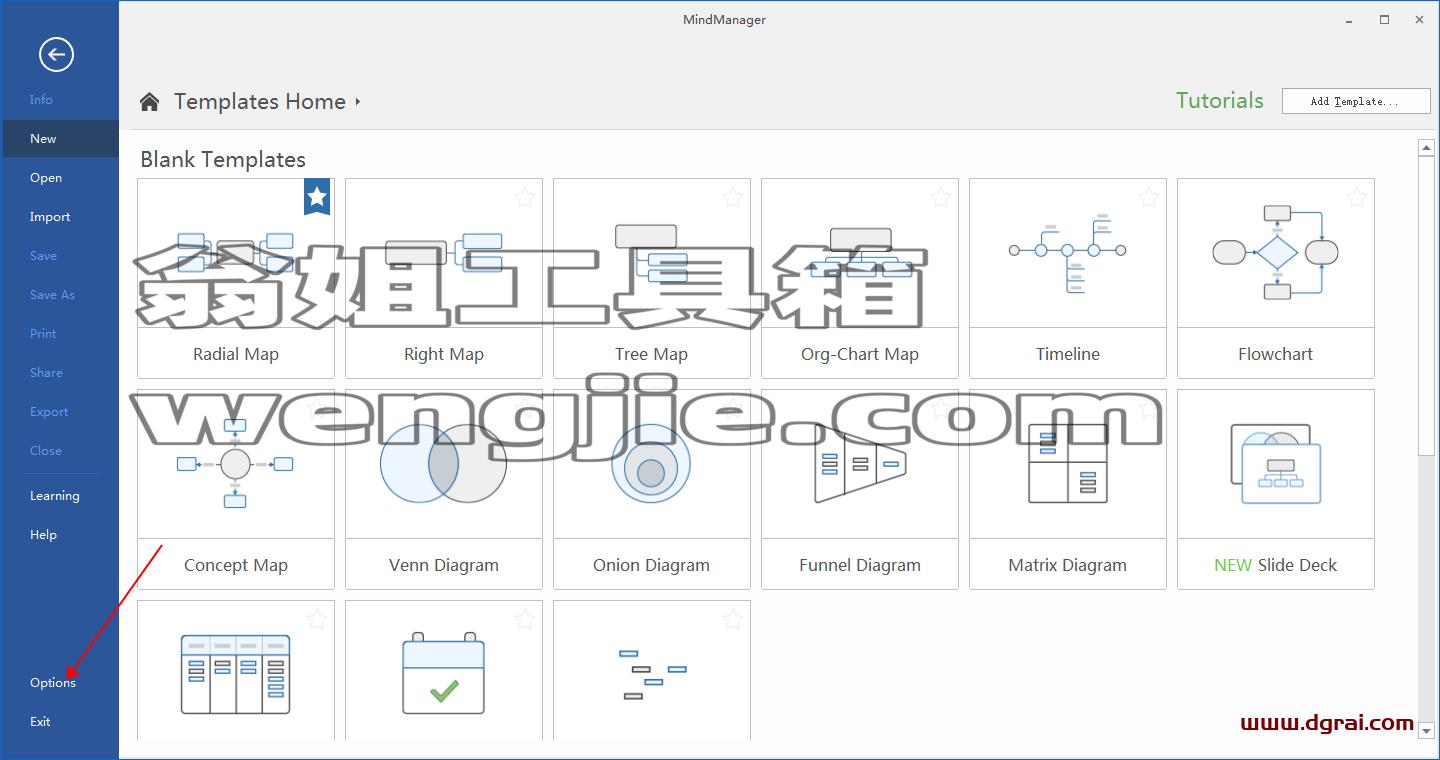This screenshot has height=760, width=1440.
Task: Open the Print page
Action: tap(60, 334)
